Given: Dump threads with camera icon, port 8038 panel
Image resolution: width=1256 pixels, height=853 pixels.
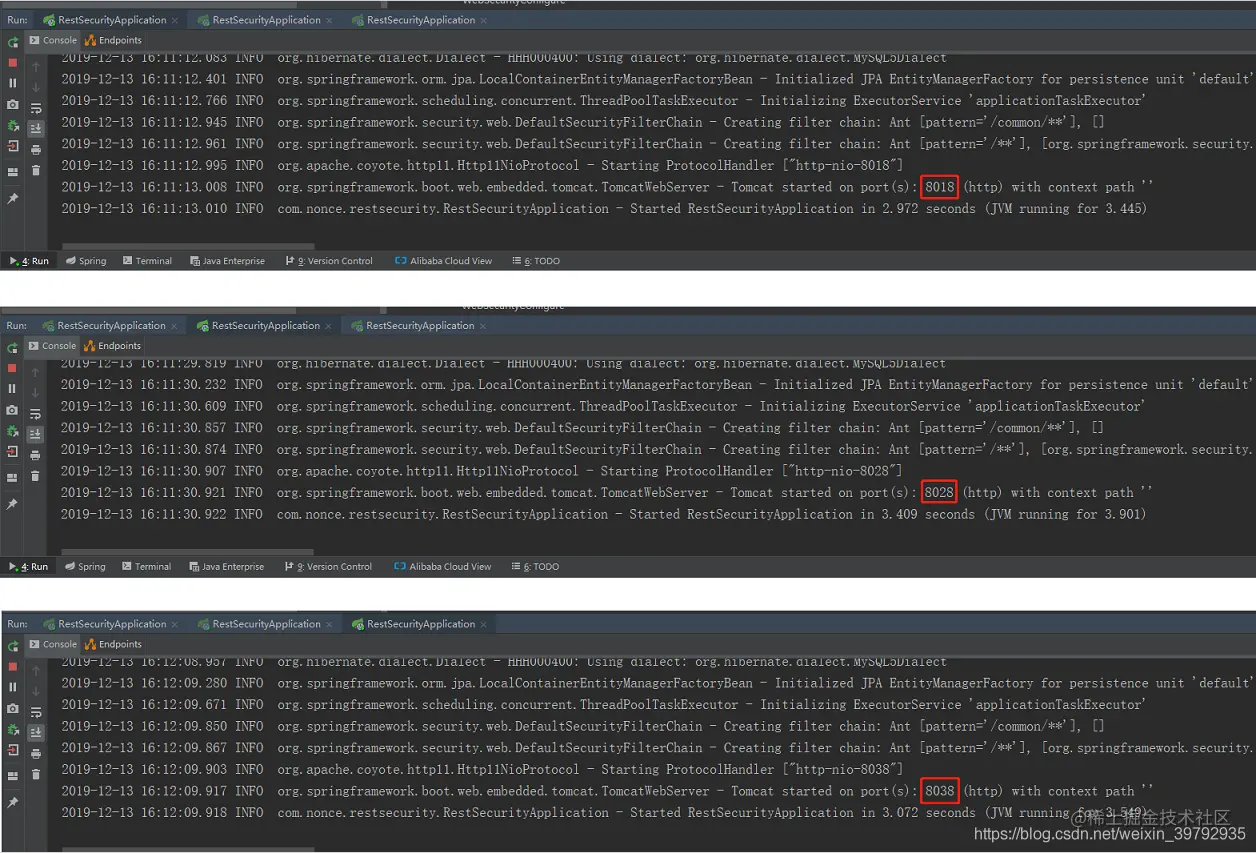Looking at the screenshot, I should point(13,708).
